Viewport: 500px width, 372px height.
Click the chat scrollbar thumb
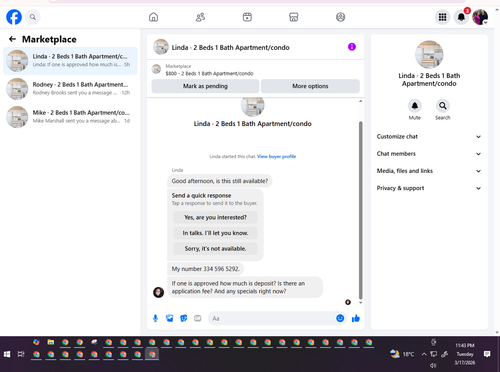pyautogui.click(x=360, y=210)
